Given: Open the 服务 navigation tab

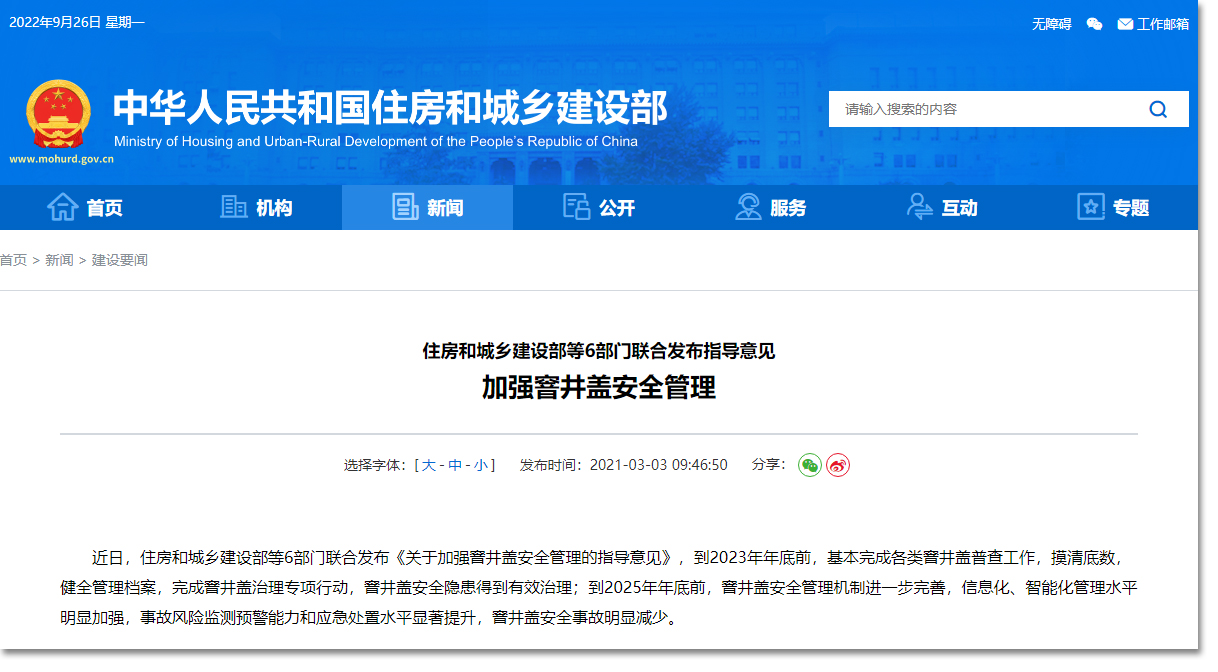Looking at the screenshot, I should [x=770, y=208].
